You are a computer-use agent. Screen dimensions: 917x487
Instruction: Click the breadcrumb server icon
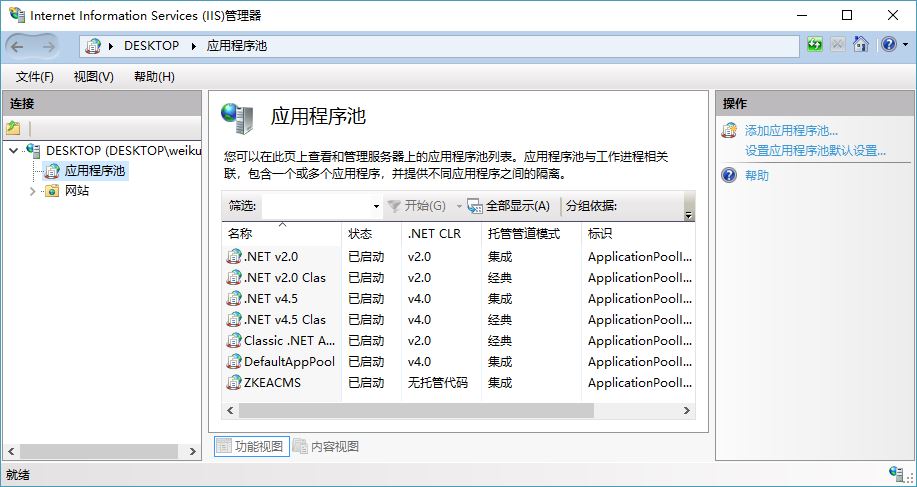pyautogui.click(x=92, y=46)
